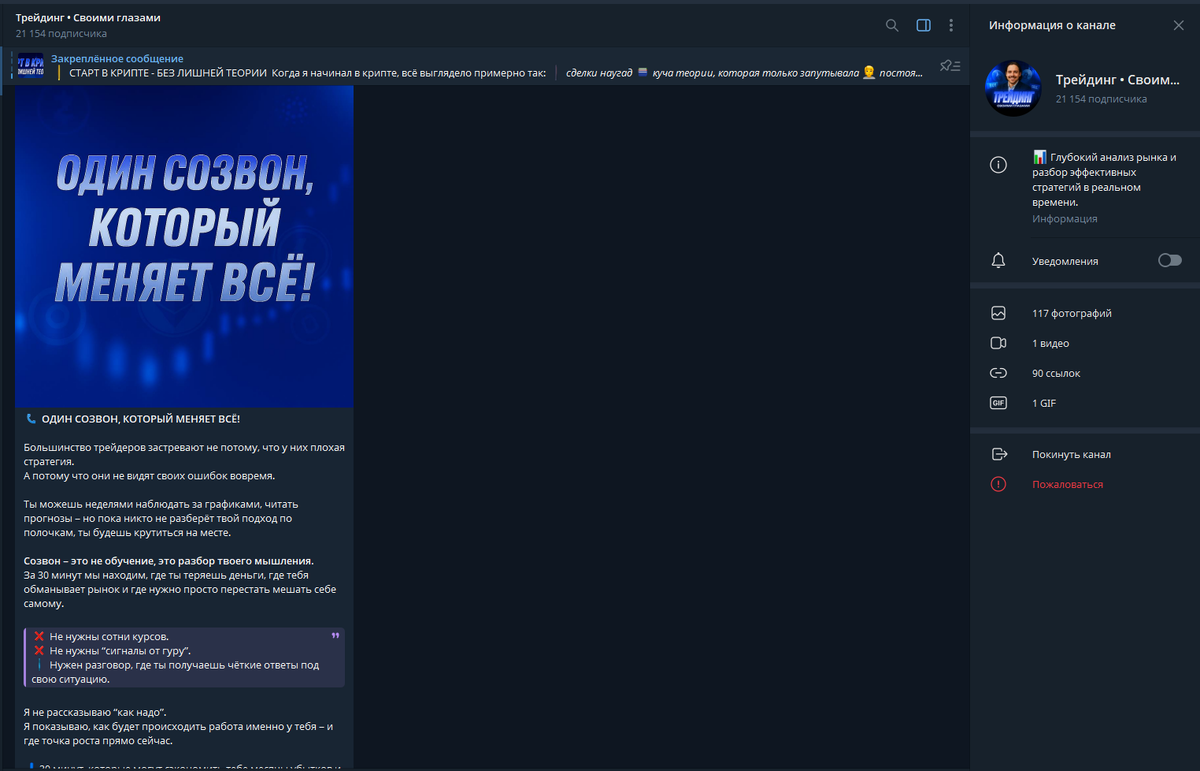Toggle the right sidebar panel icon
Viewport: 1200px width, 771px height.
pos(923,25)
